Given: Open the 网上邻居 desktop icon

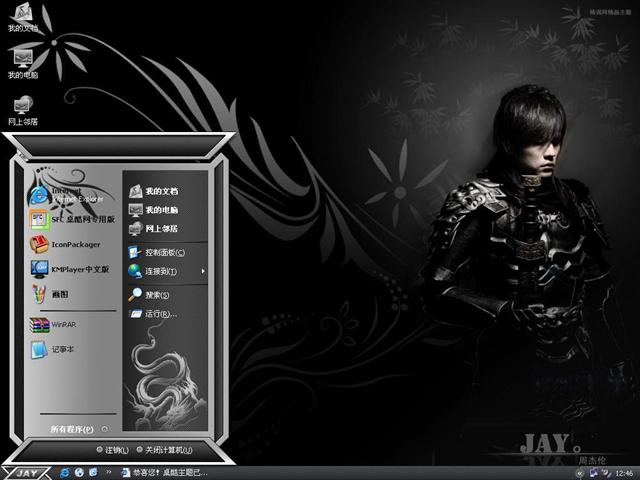Looking at the screenshot, I should (x=23, y=111).
